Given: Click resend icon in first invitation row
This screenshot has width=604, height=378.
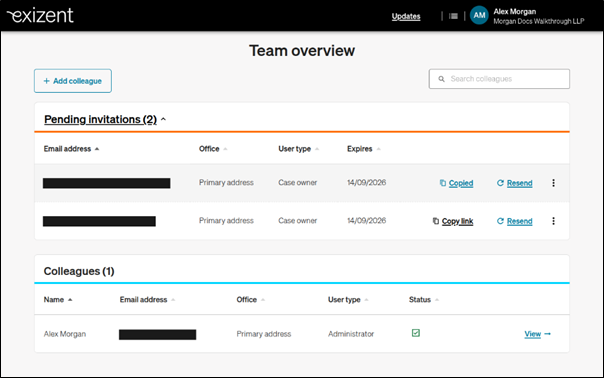Looking at the screenshot, I should coord(500,183).
